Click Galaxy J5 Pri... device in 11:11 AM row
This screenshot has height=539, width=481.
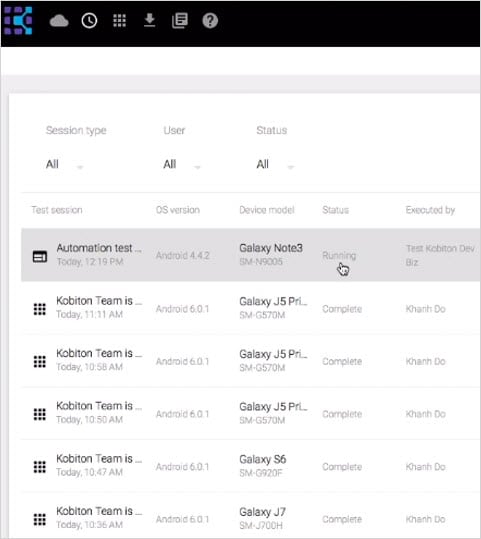pyautogui.click(x=273, y=301)
